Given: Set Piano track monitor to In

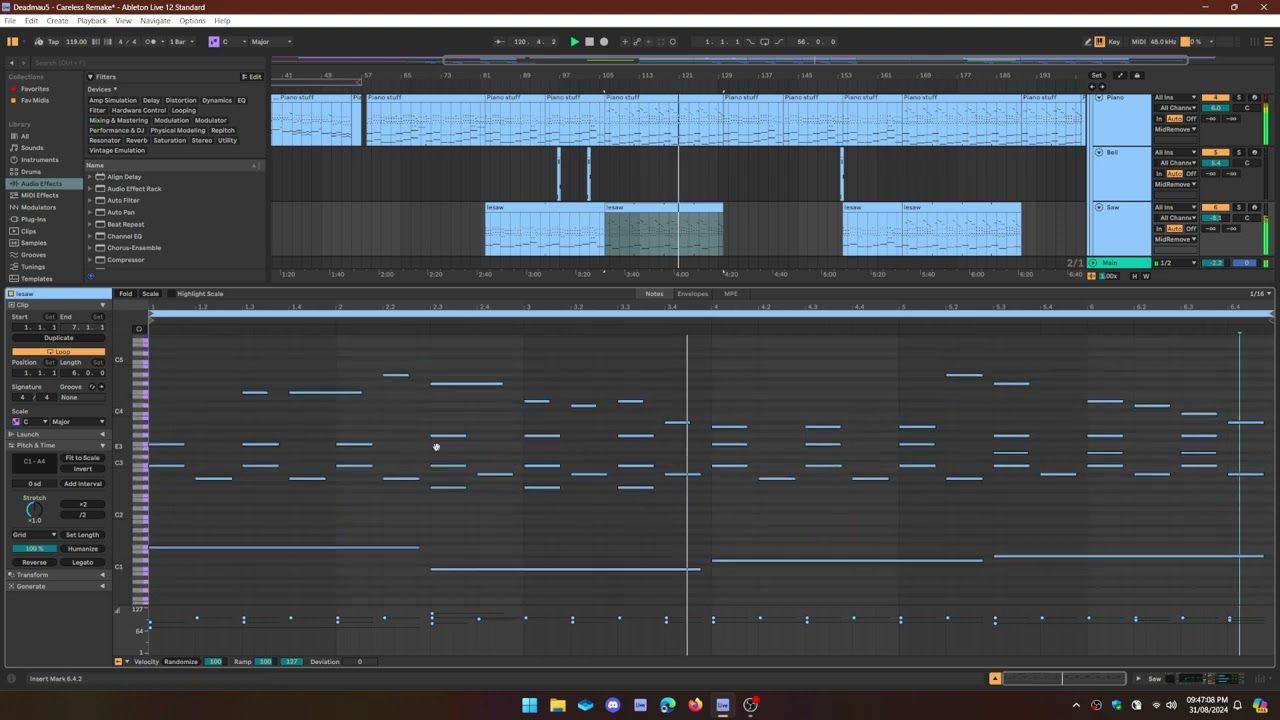Looking at the screenshot, I should coord(1160,119).
